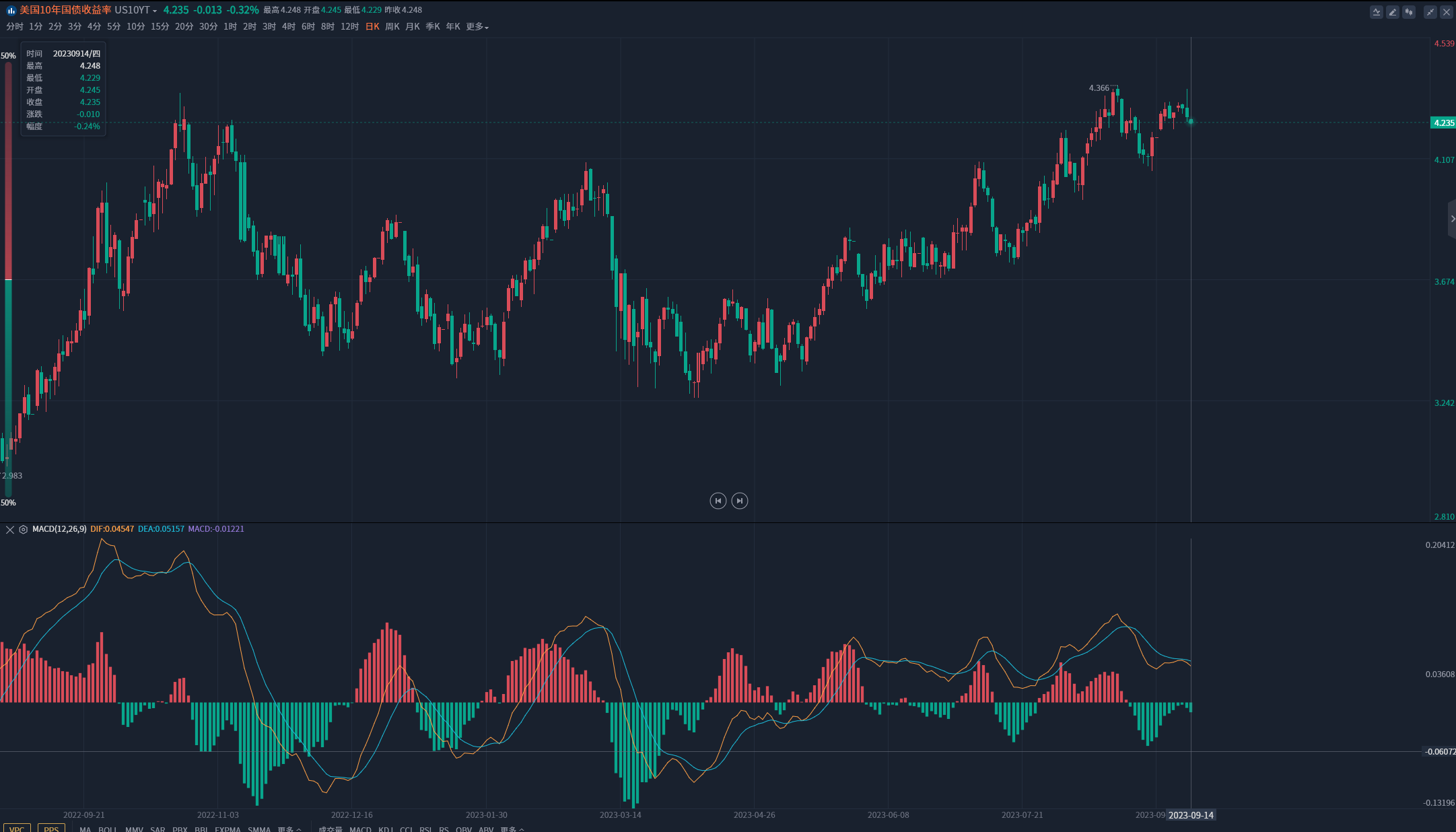
Task: Open the US10YT symbol dropdown
Action: 135,10
